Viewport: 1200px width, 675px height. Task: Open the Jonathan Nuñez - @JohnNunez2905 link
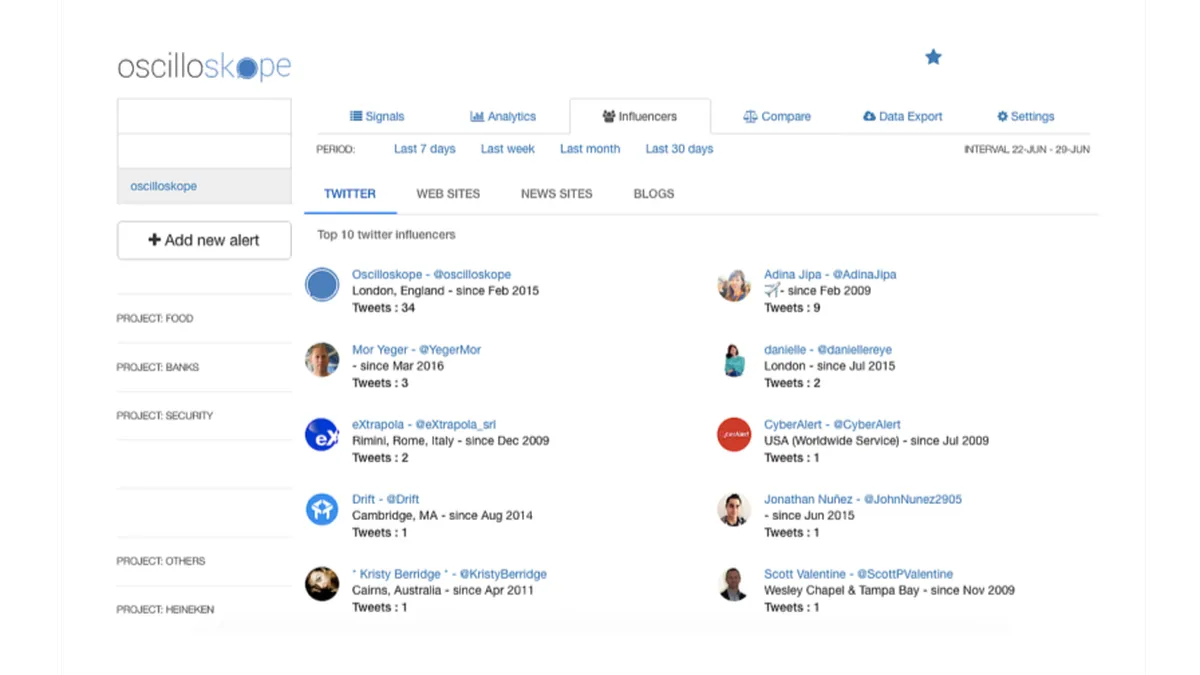coord(863,499)
